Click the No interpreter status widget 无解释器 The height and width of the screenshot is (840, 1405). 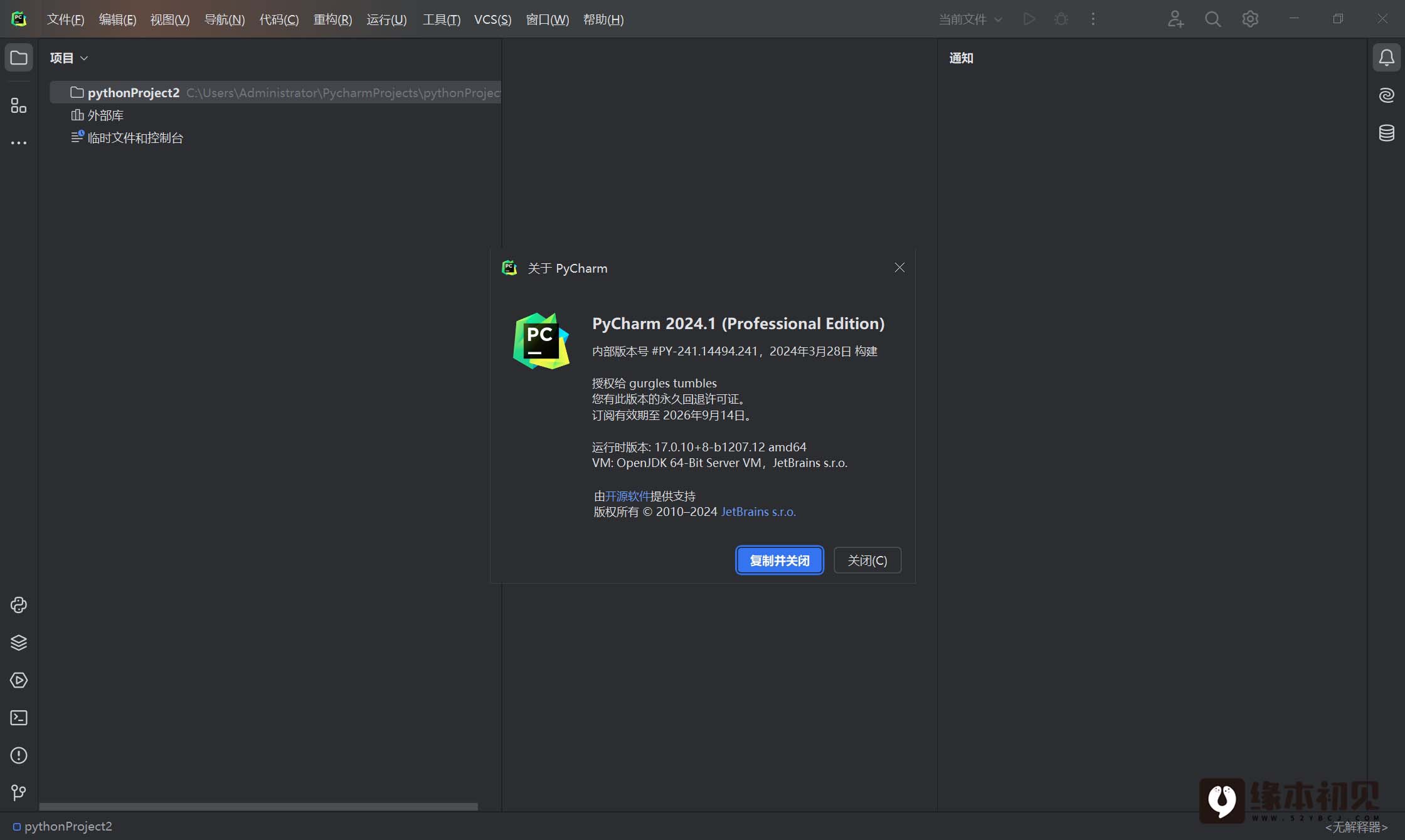coord(1357,827)
